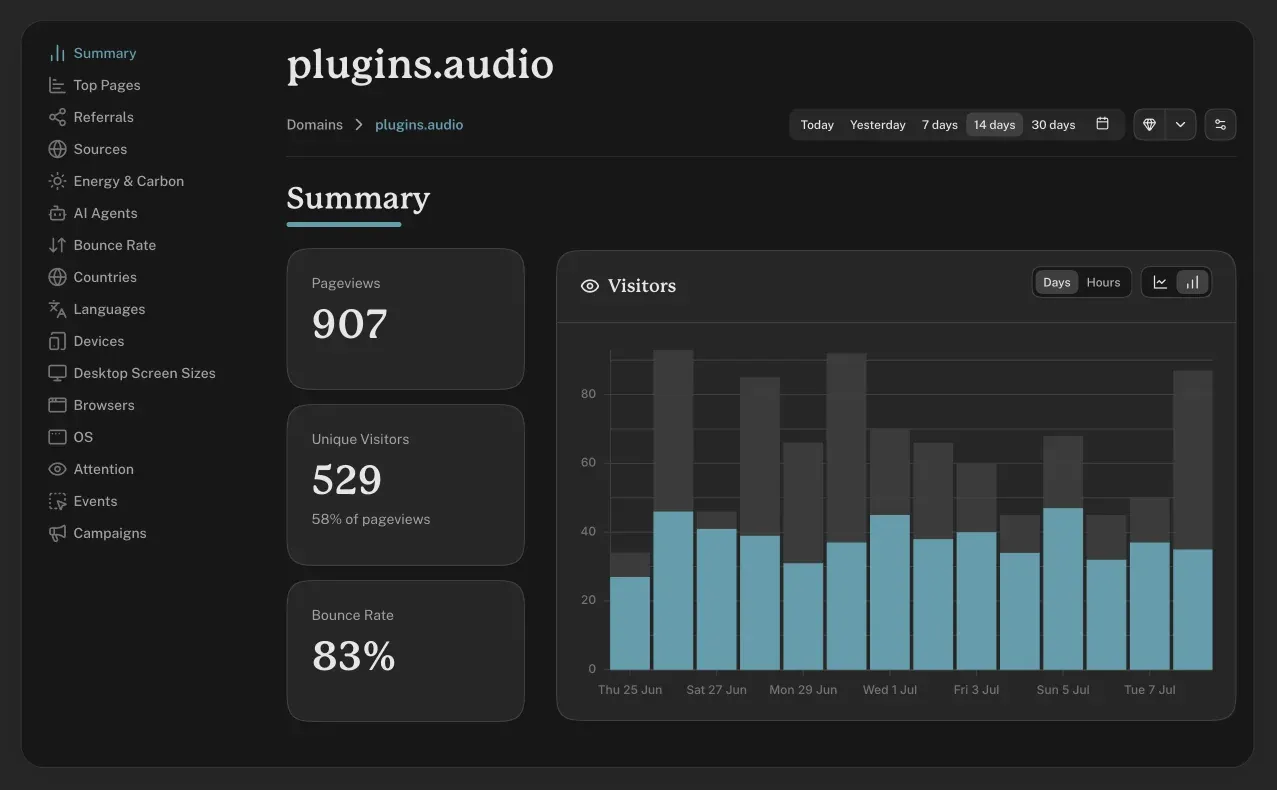Open the Languages report
Image resolution: width=1277 pixels, height=790 pixels.
tap(109, 309)
